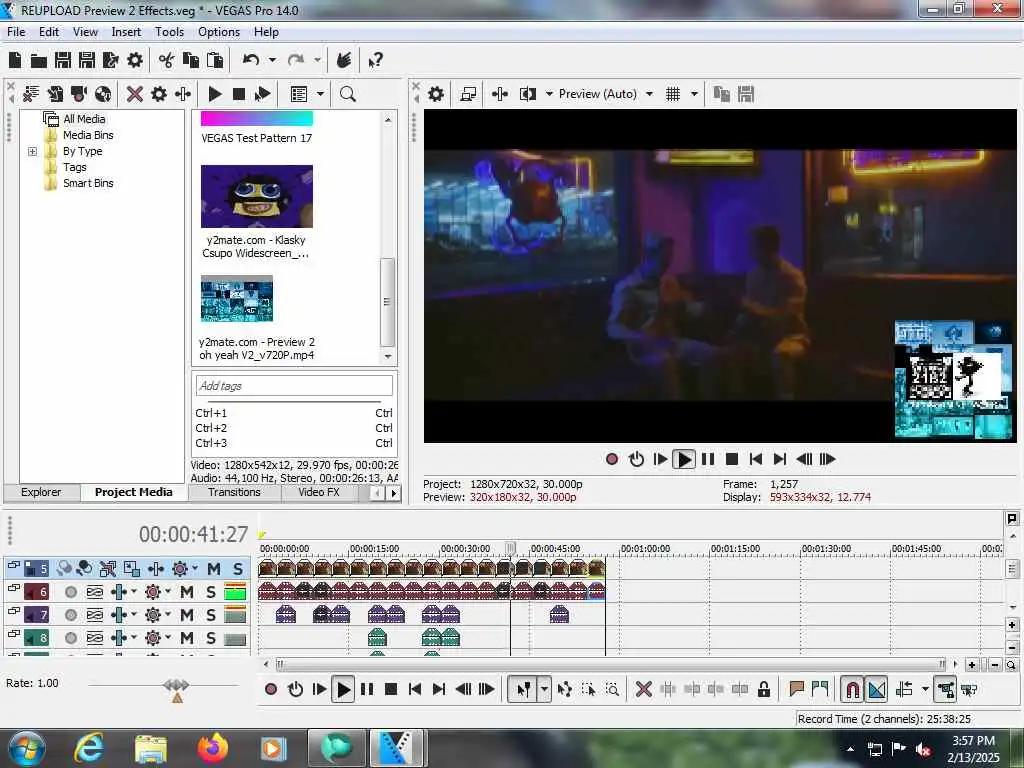Select the Smart Bins folder
The width and height of the screenshot is (1024, 768).
click(88, 184)
